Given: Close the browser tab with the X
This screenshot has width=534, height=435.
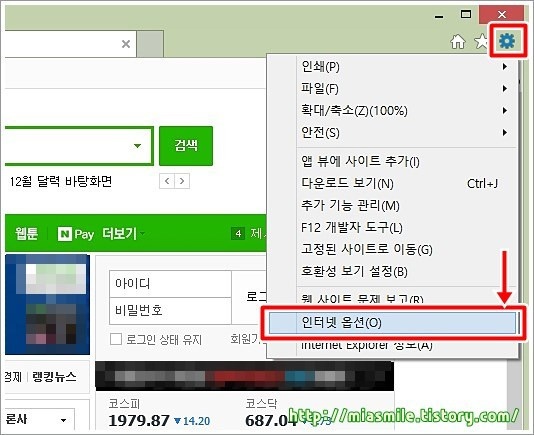Looking at the screenshot, I should 126,44.
